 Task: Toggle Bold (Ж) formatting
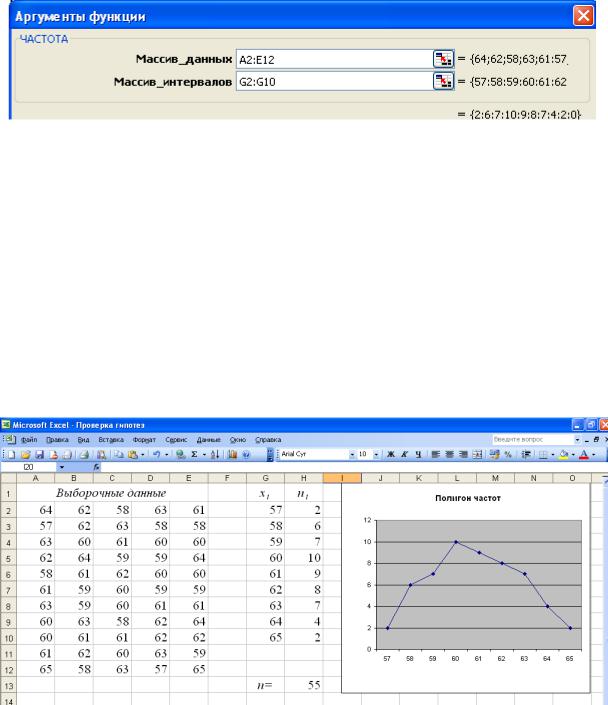click(x=391, y=454)
